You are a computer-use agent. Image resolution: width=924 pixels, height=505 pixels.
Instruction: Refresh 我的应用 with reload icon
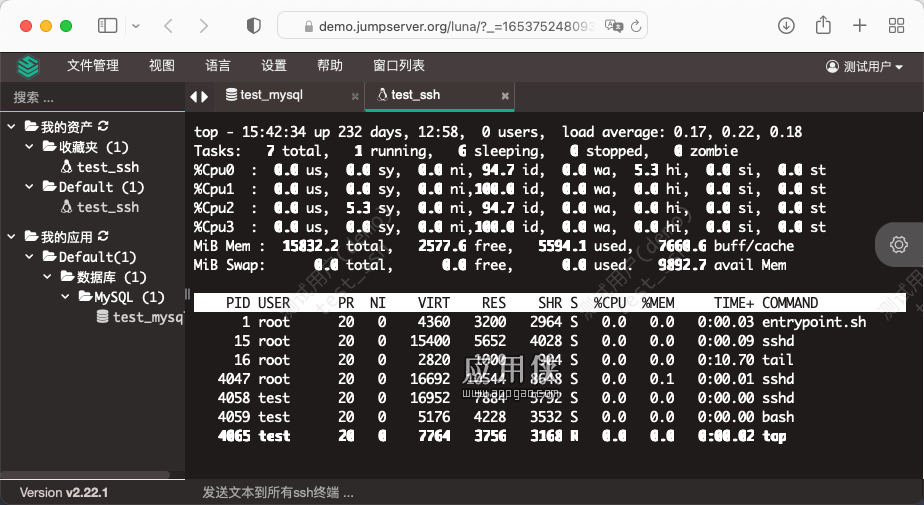click(103, 236)
